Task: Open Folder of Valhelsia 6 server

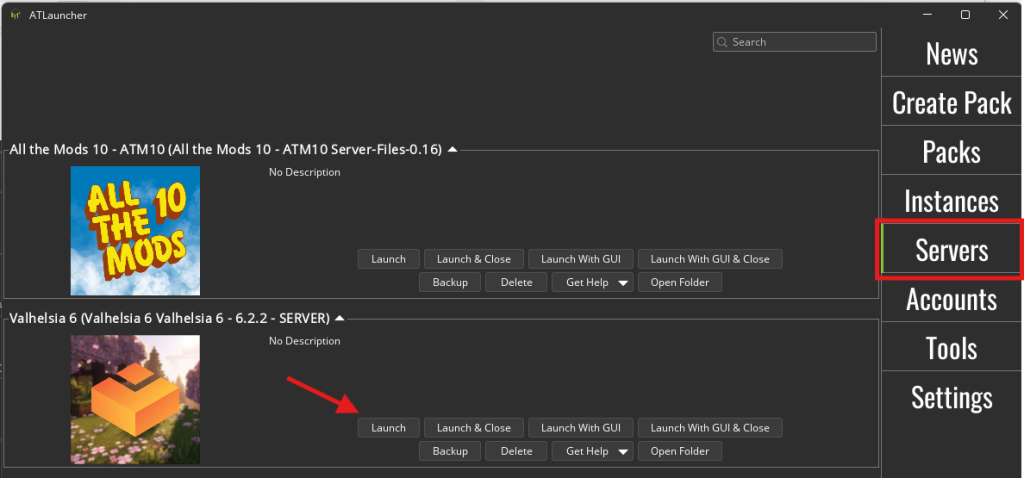Action: (680, 451)
